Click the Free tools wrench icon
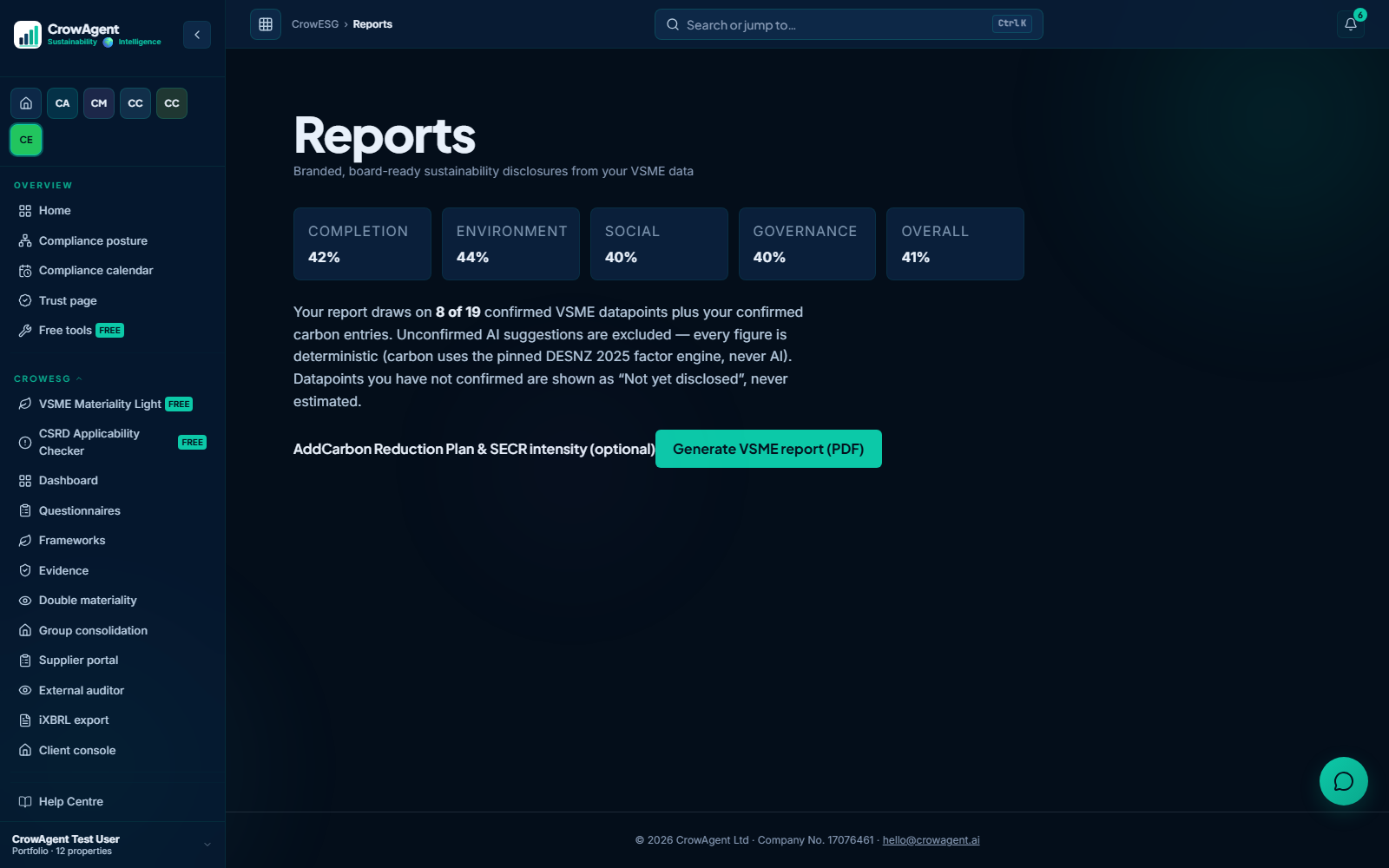The height and width of the screenshot is (868, 1389). (25, 331)
